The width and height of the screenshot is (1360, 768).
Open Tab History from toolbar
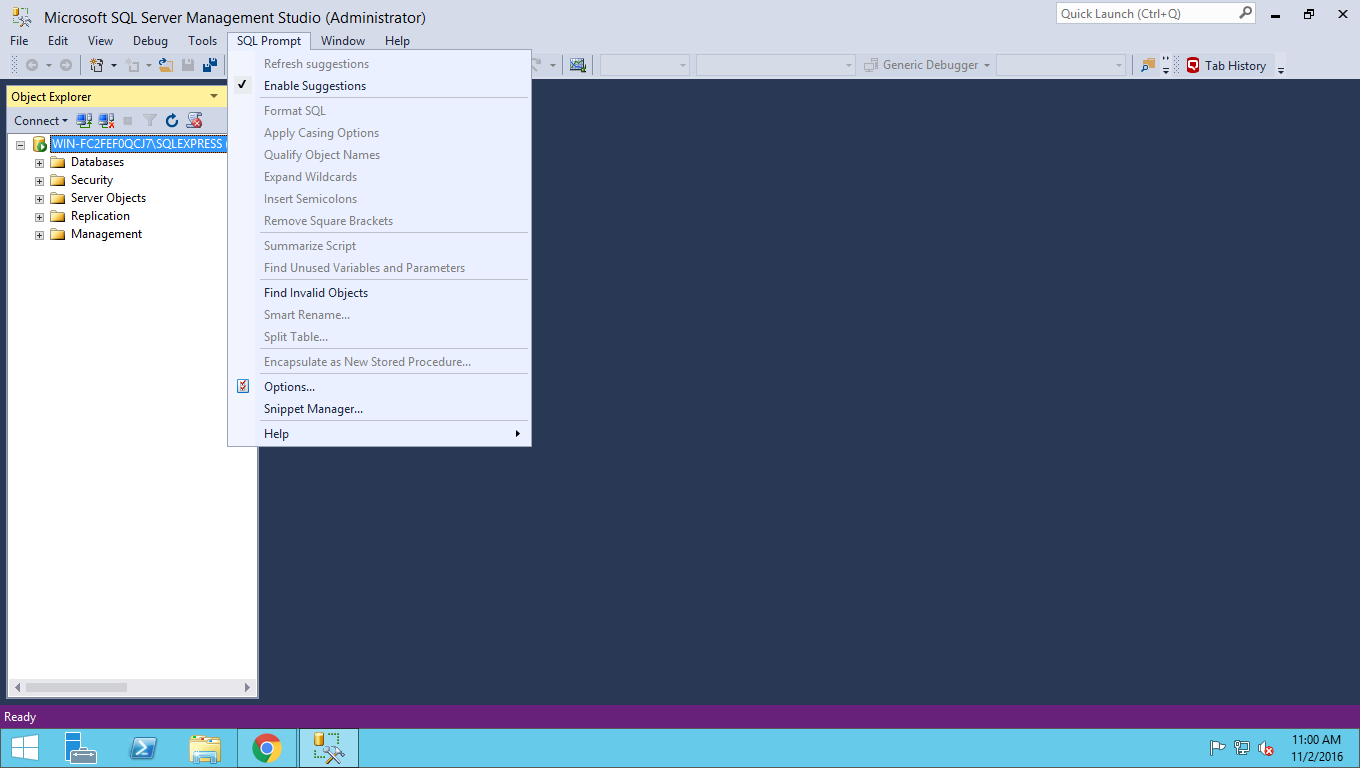[x=1226, y=66]
